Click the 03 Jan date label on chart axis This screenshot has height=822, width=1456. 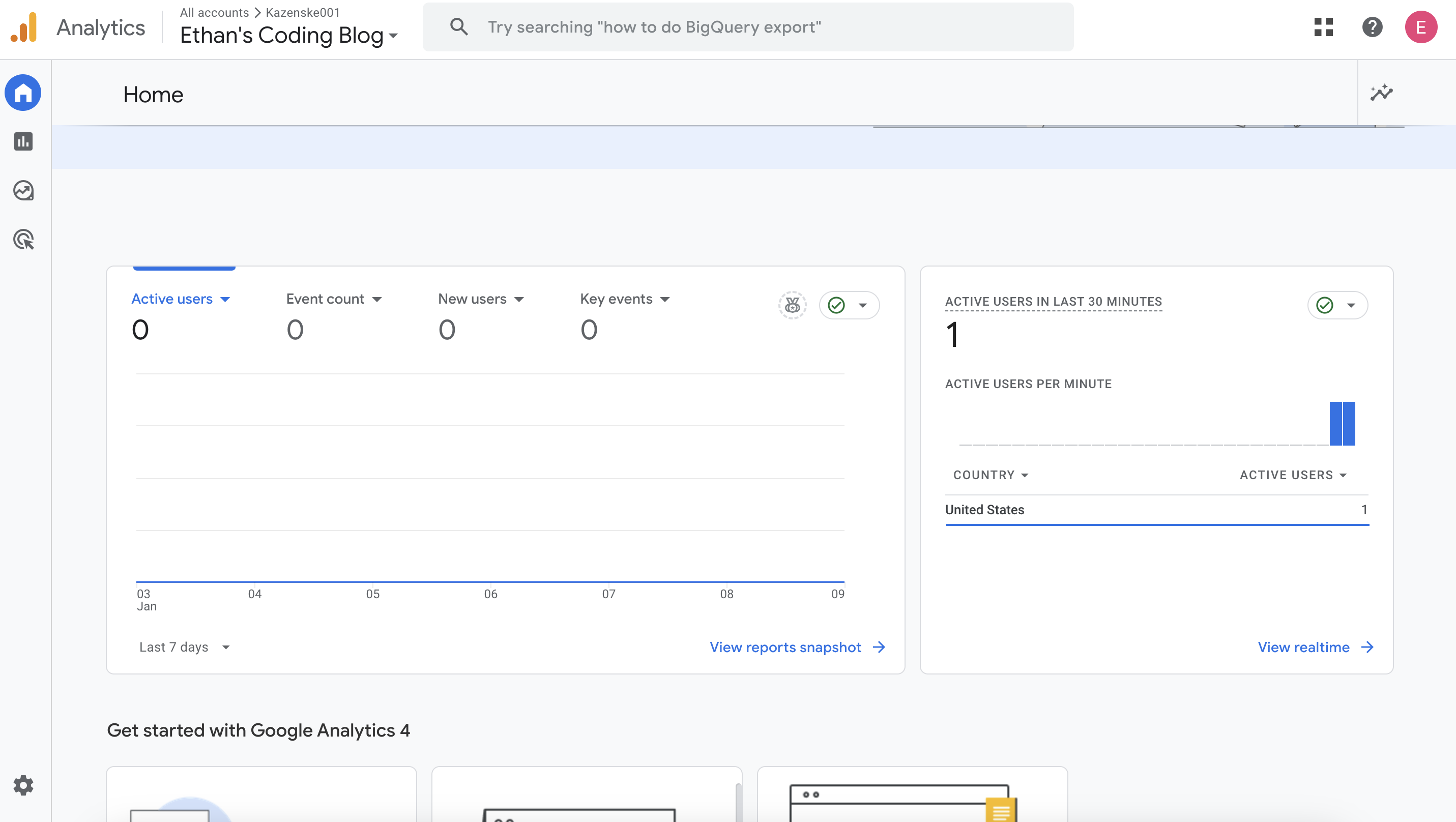[147, 600]
